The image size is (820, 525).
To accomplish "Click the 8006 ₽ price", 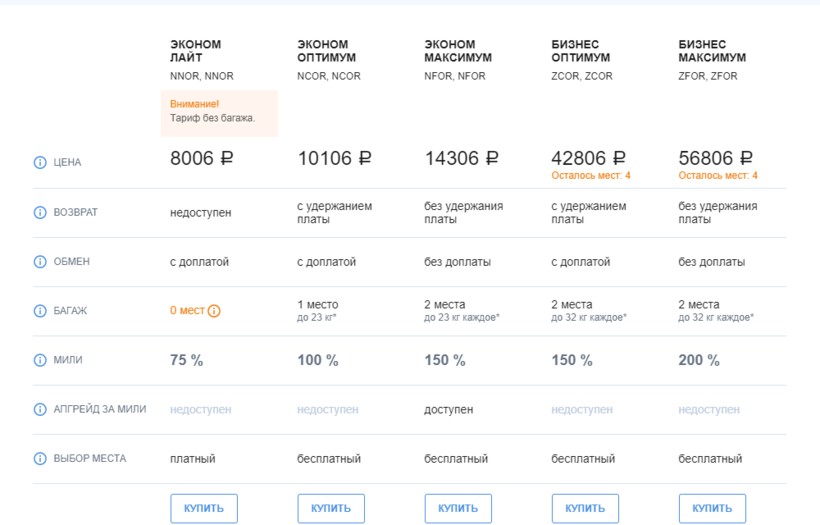I will coord(202,158).
